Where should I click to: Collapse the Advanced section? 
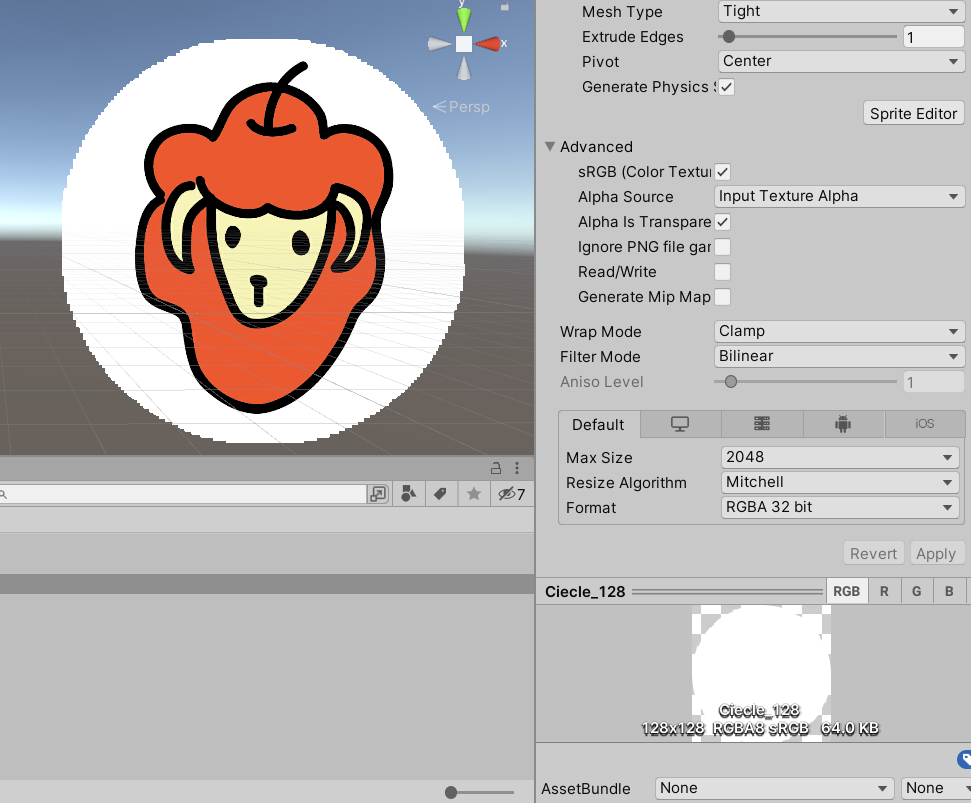pyautogui.click(x=549, y=147)
